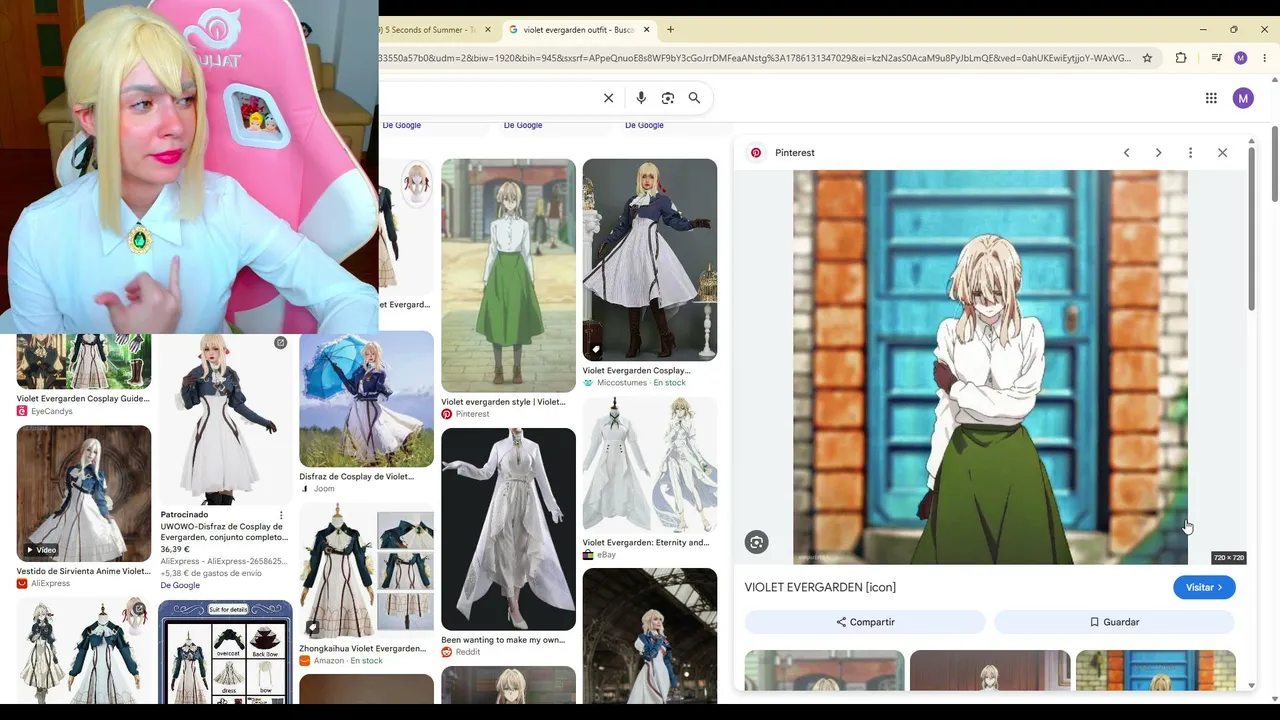Open 'Zhongkaihua Violet Evergarden...' caption
The height and width of the screenshot is (720, 1280).
[x=362, y=648]
